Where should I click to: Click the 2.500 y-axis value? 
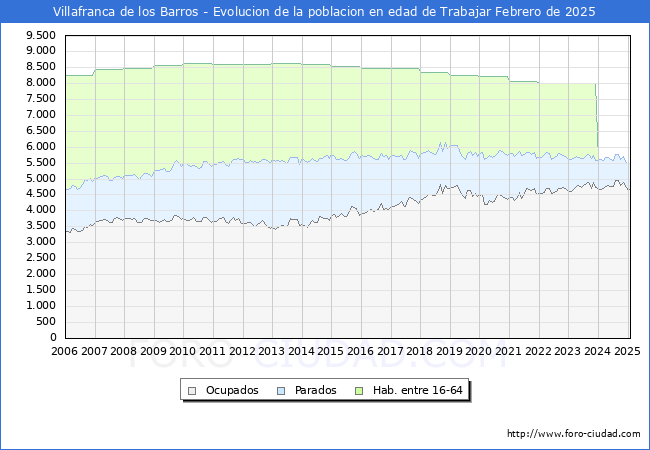41,257
